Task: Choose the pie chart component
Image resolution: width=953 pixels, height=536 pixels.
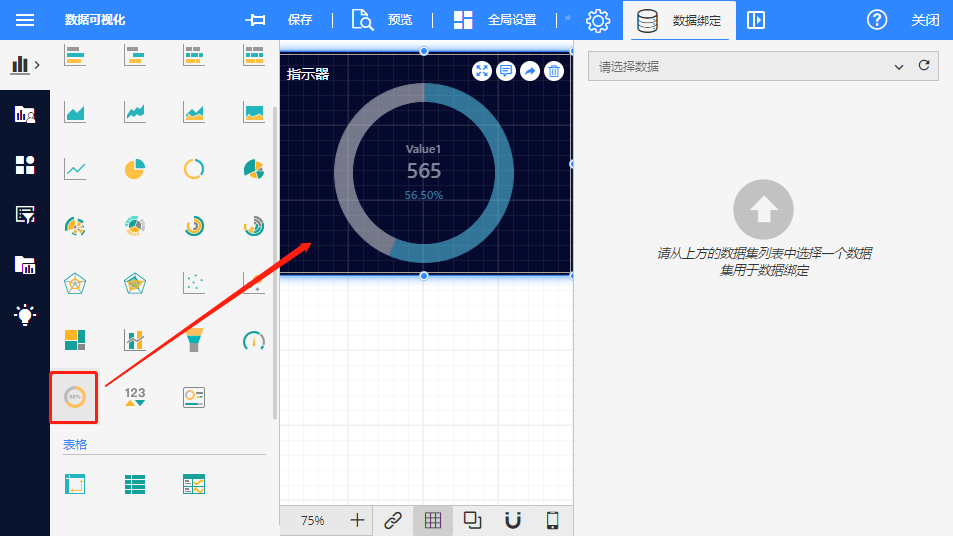Action: coord(134,169)
